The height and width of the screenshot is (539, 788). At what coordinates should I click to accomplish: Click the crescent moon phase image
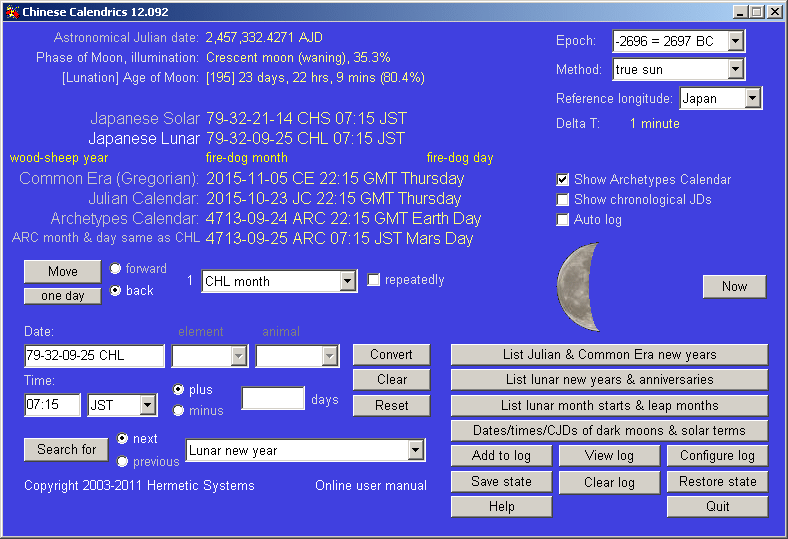pos(577,286)
